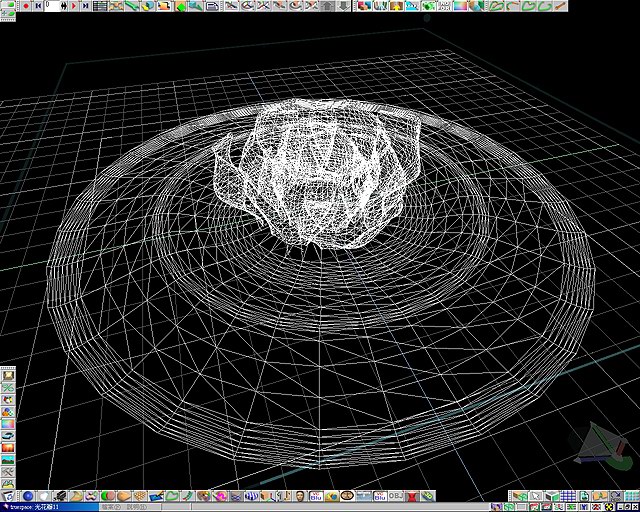The image size is (640, 512).
Task: Jump to the animation start frame
Action: click(37, 6)
